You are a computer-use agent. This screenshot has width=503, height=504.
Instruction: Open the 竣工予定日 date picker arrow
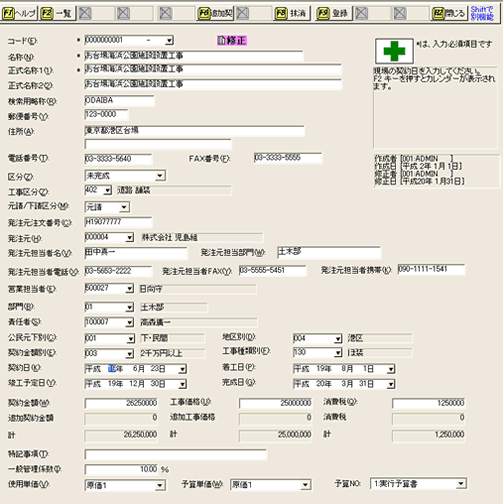pyautogui.click(x=182, y=384)
